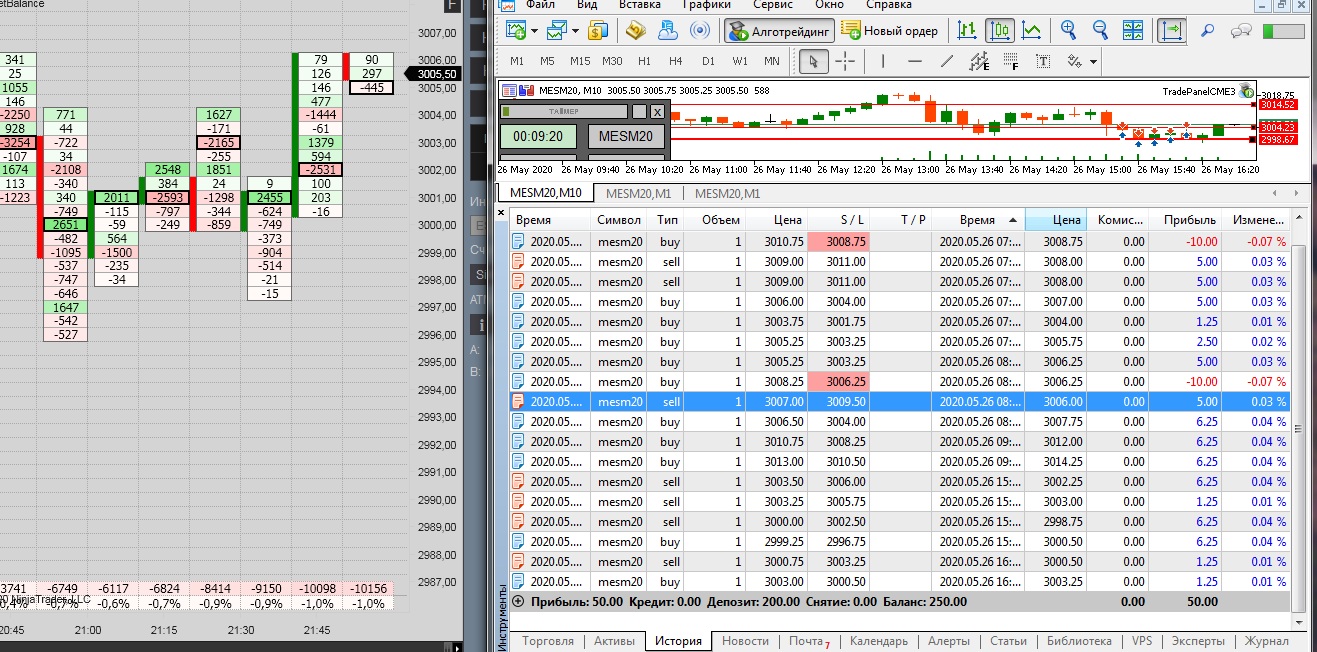
Task: Open the Вставка menu
Action: (640, 5)
